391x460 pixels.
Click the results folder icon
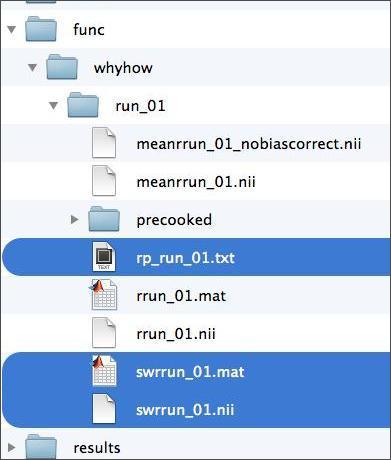[x=41, y=446]
